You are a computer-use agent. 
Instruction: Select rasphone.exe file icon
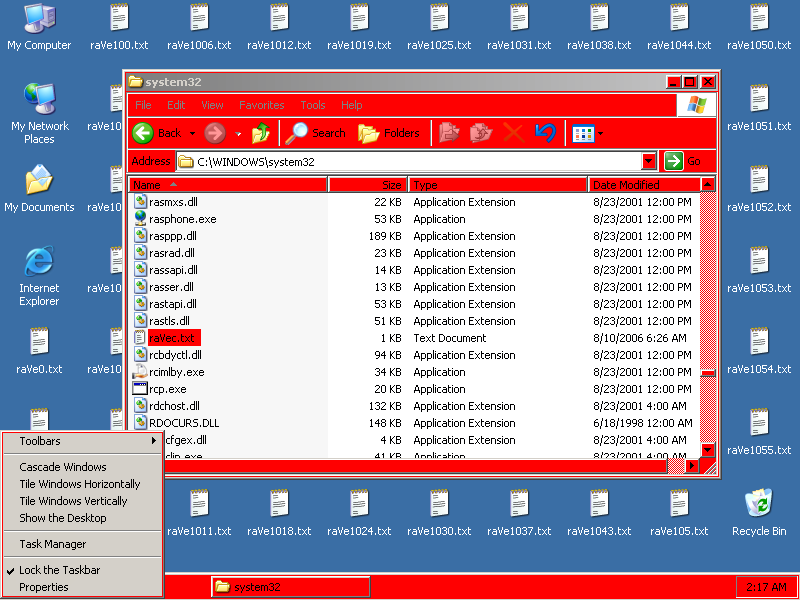pos(140,219)
